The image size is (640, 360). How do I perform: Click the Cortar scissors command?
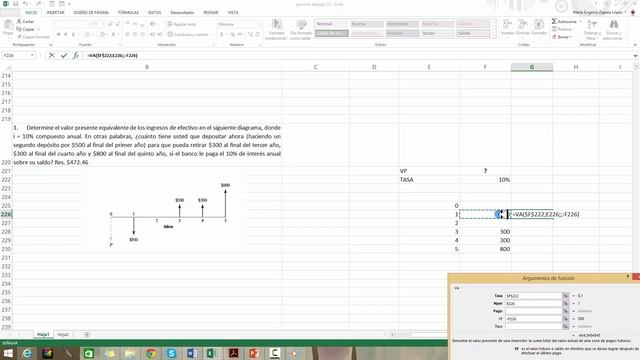pos(25,21)
